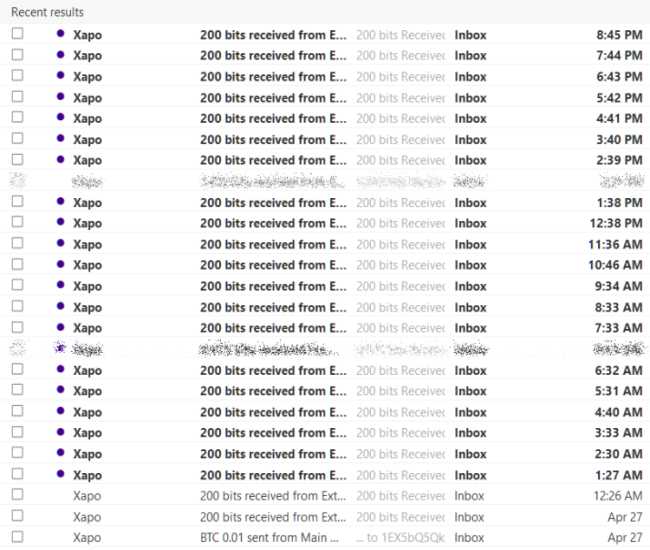The image size is (650, 550).
Task: Click the unread dot of the 2:39 PM email
Action: click(x=61, y=159)
